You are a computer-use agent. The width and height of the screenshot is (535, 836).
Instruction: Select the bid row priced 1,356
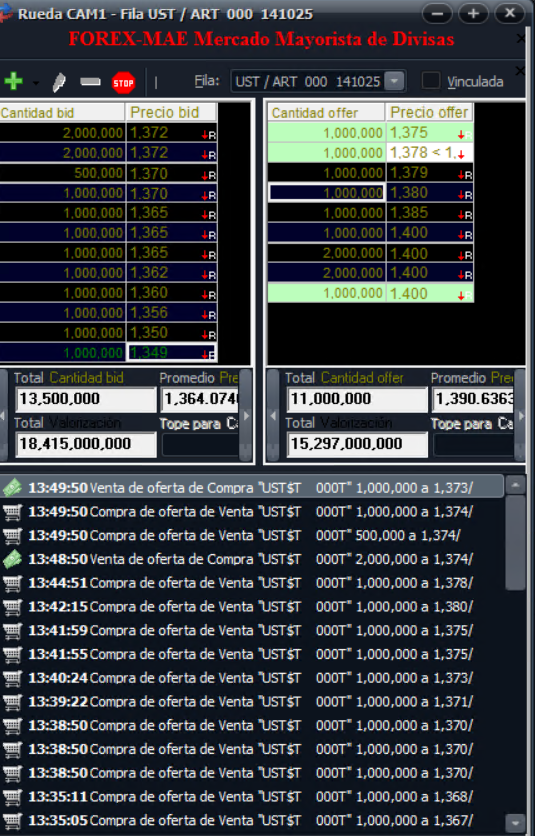point(108,313)
